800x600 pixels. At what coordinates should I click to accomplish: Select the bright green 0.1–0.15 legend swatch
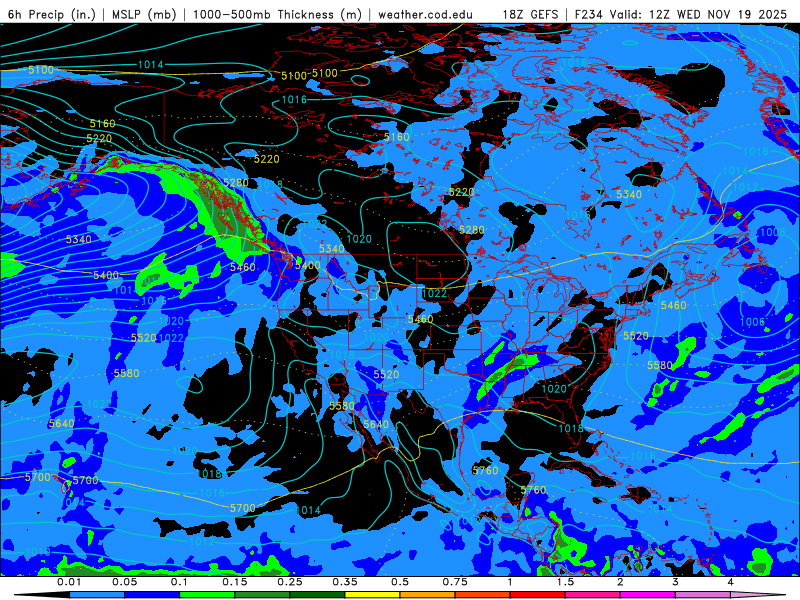pos(207,595)
